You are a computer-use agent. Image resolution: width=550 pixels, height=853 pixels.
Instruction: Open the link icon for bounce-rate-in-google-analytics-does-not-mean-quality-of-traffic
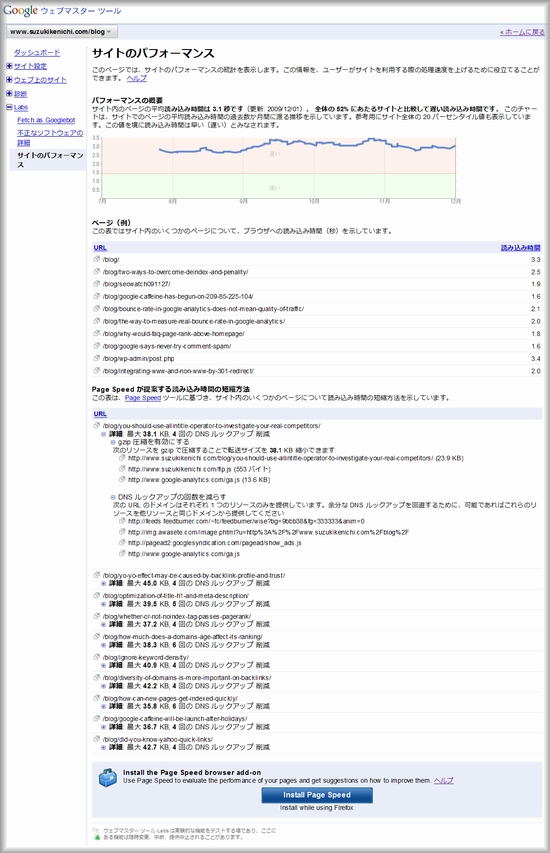click(x=96, y=308)
